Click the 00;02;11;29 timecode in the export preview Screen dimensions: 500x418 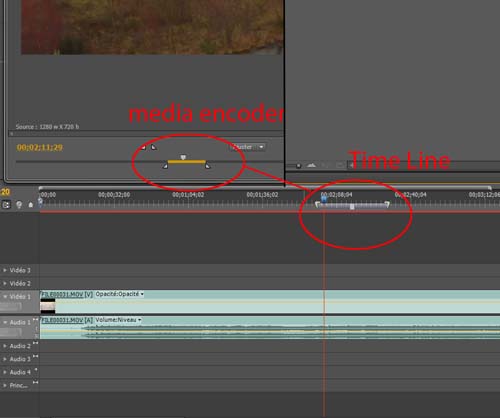[x=40, y=147]
